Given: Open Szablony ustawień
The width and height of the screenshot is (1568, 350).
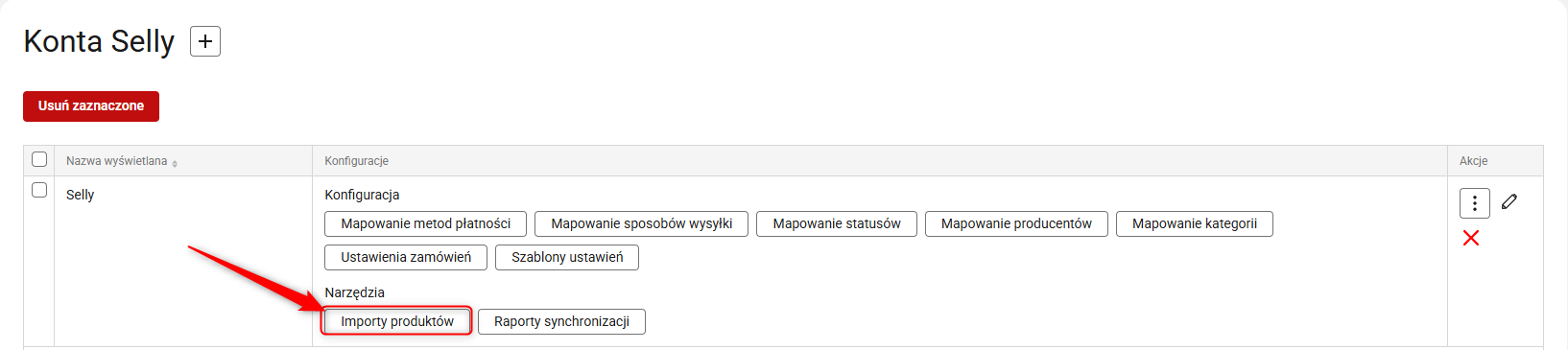Looking at the screenshot, I should 567,257.
